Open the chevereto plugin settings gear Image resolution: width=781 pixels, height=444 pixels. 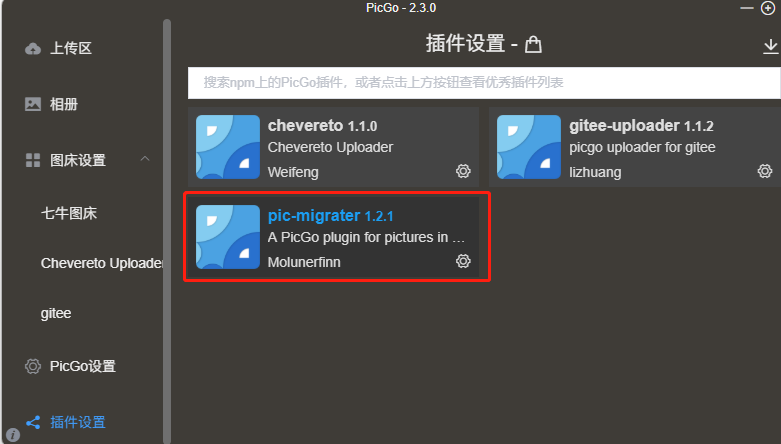463,171
